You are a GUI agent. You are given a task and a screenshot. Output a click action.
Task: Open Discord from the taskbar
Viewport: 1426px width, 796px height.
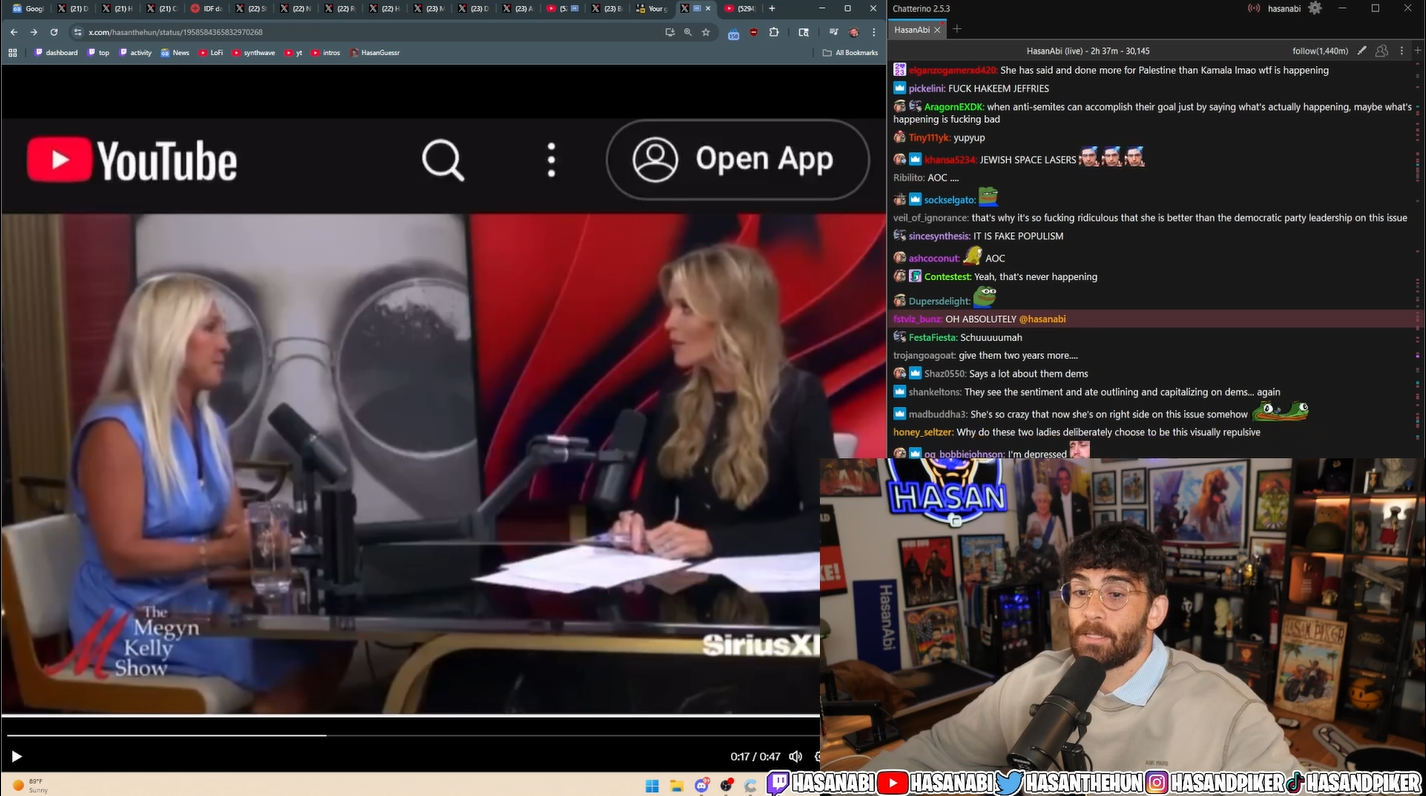(x=703, y=784)
